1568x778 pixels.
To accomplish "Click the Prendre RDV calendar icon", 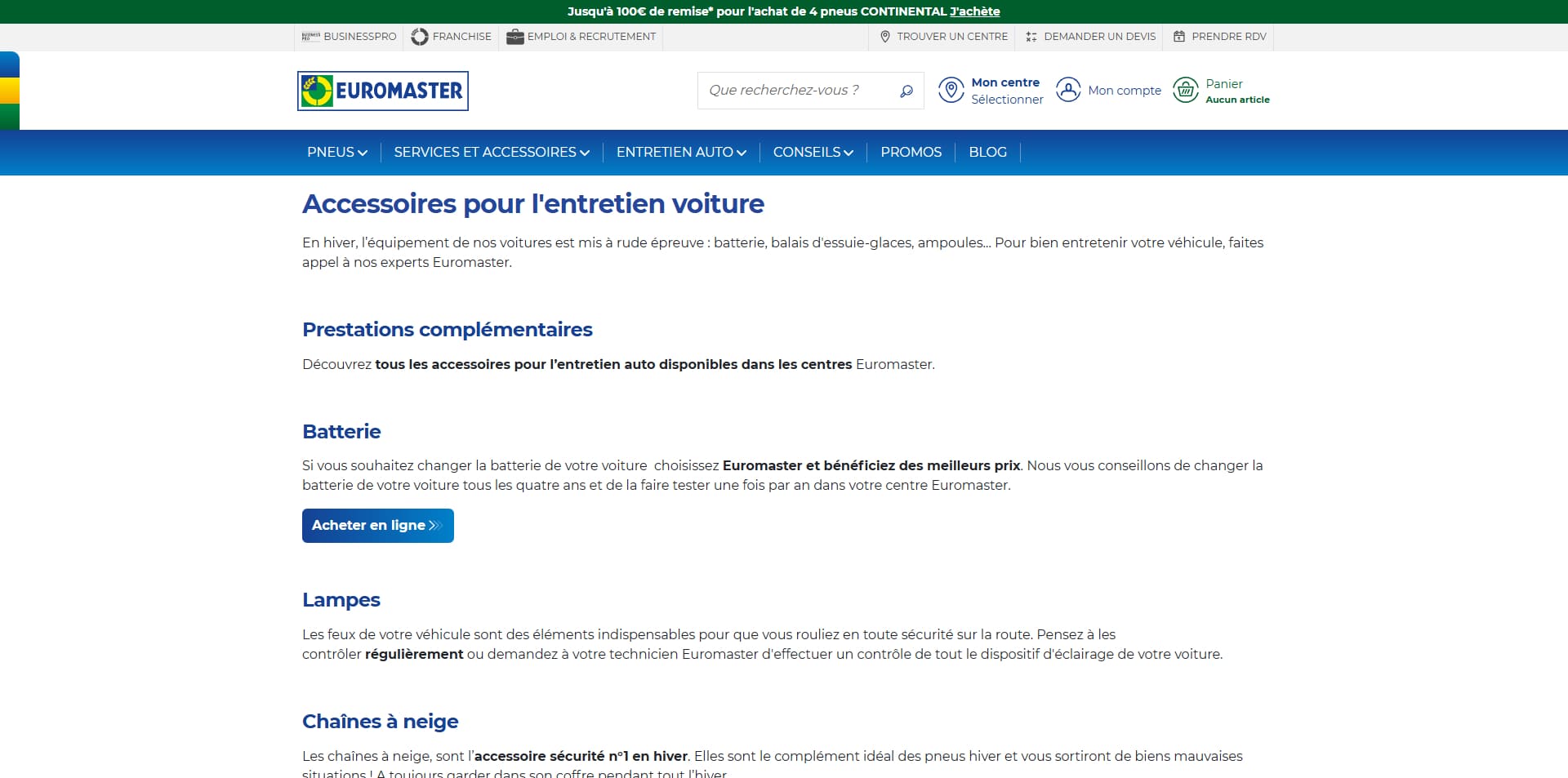I will [x=1179, y=37].
